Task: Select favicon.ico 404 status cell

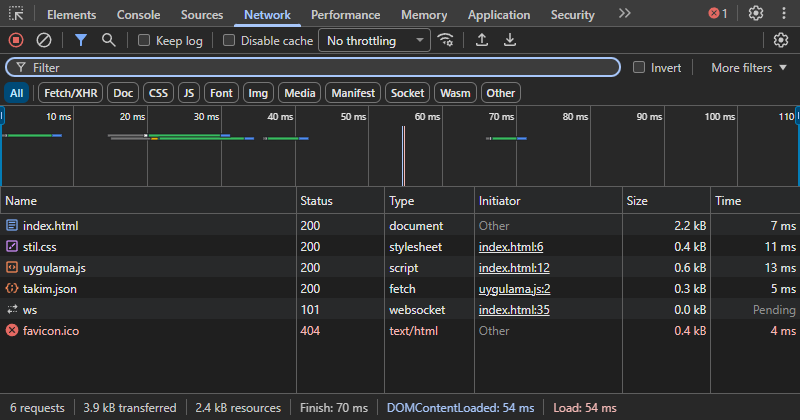Action: (340, 330)
